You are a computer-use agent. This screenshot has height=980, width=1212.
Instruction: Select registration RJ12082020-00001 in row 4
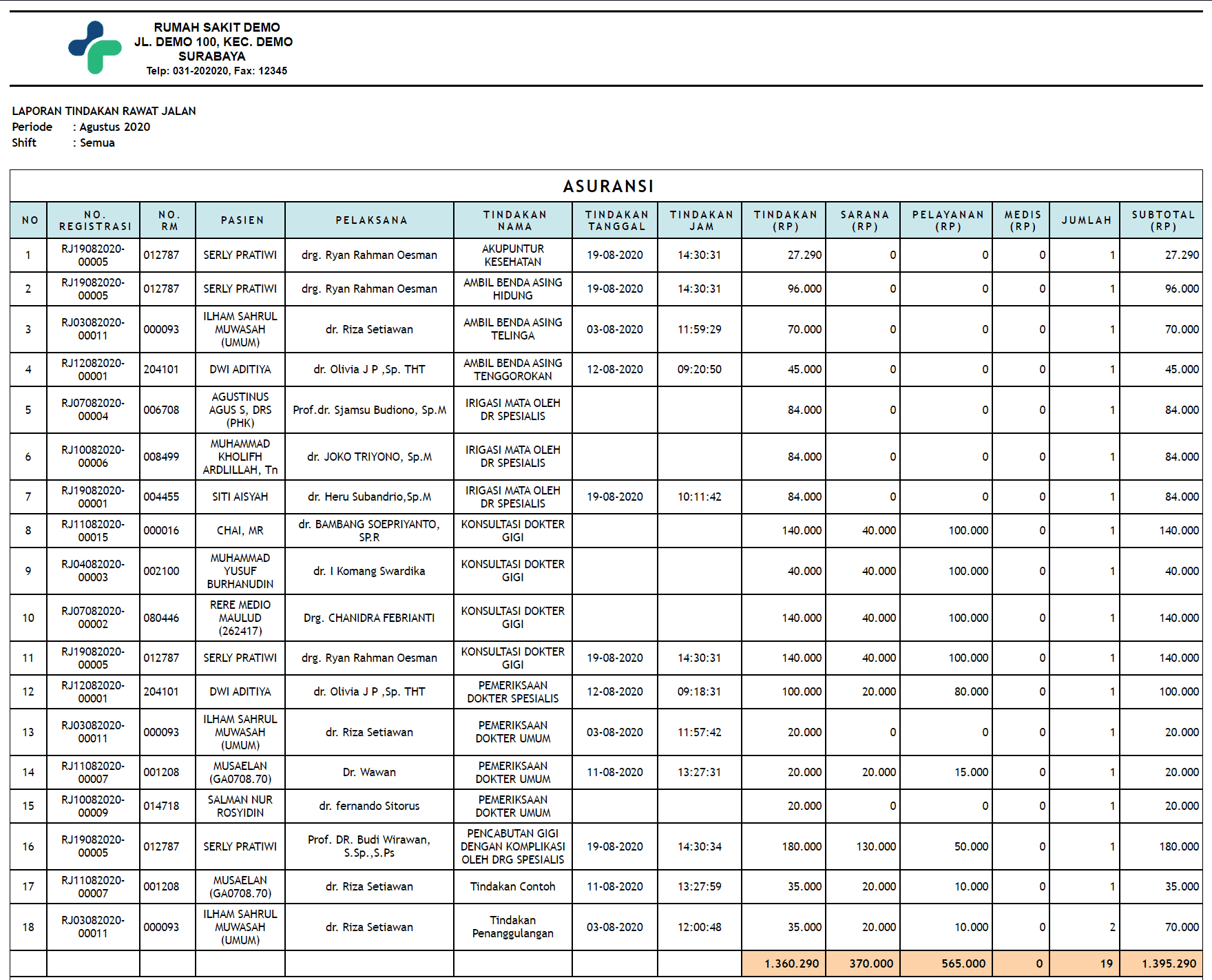pos(93,369)
